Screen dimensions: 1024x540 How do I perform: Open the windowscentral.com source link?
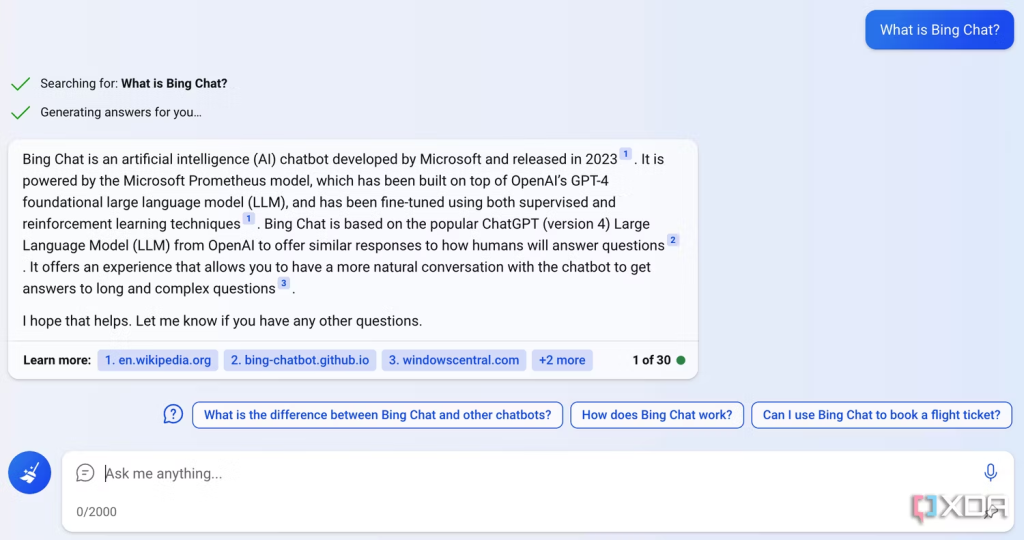click(x=454, y=360)
